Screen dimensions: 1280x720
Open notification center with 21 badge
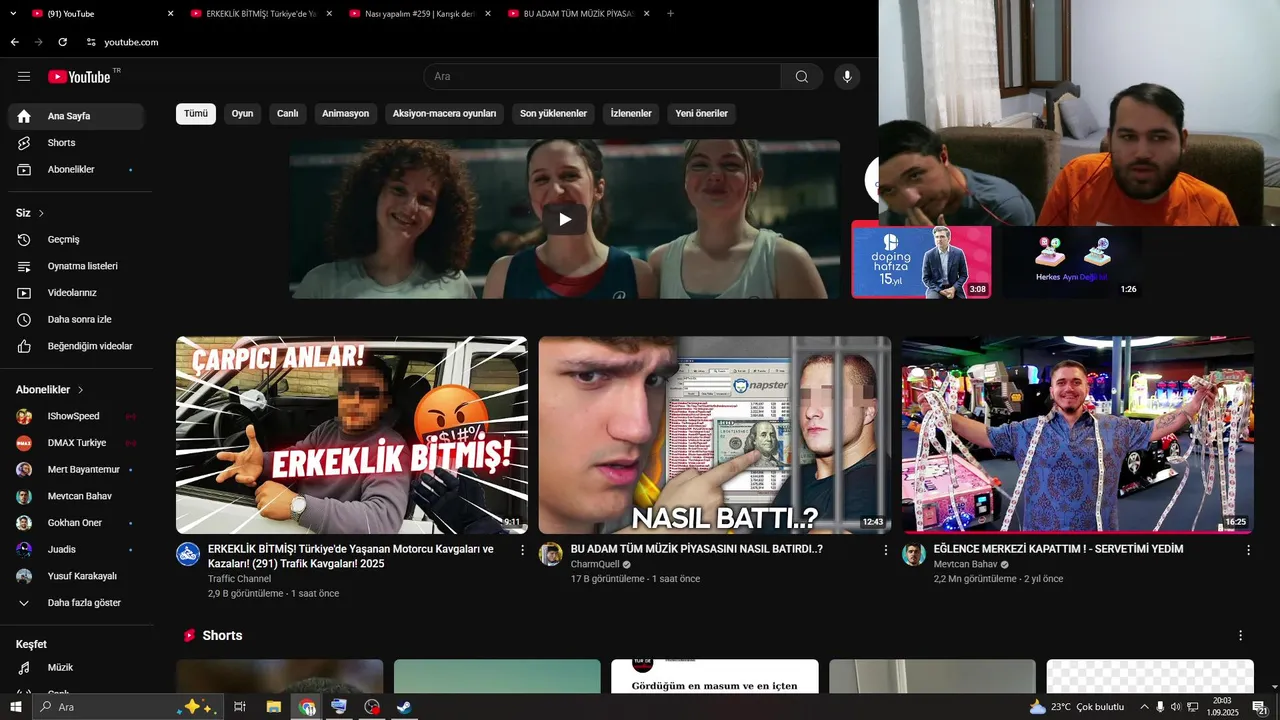(x=1260, y=707)
